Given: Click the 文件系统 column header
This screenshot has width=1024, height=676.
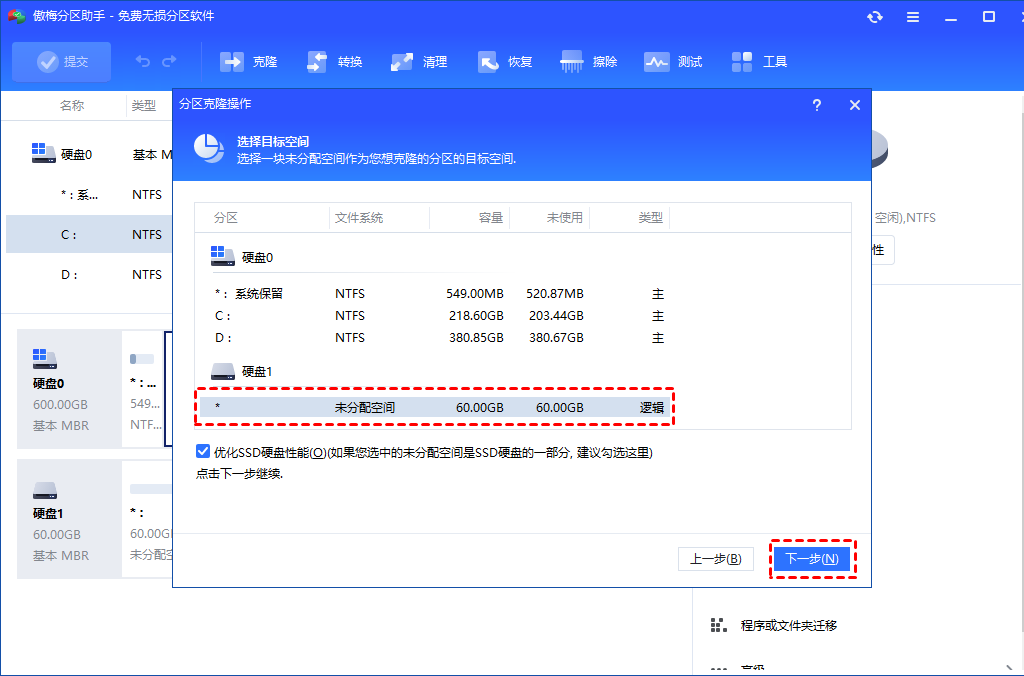Looking at the screenshot, I should (359, 217).
